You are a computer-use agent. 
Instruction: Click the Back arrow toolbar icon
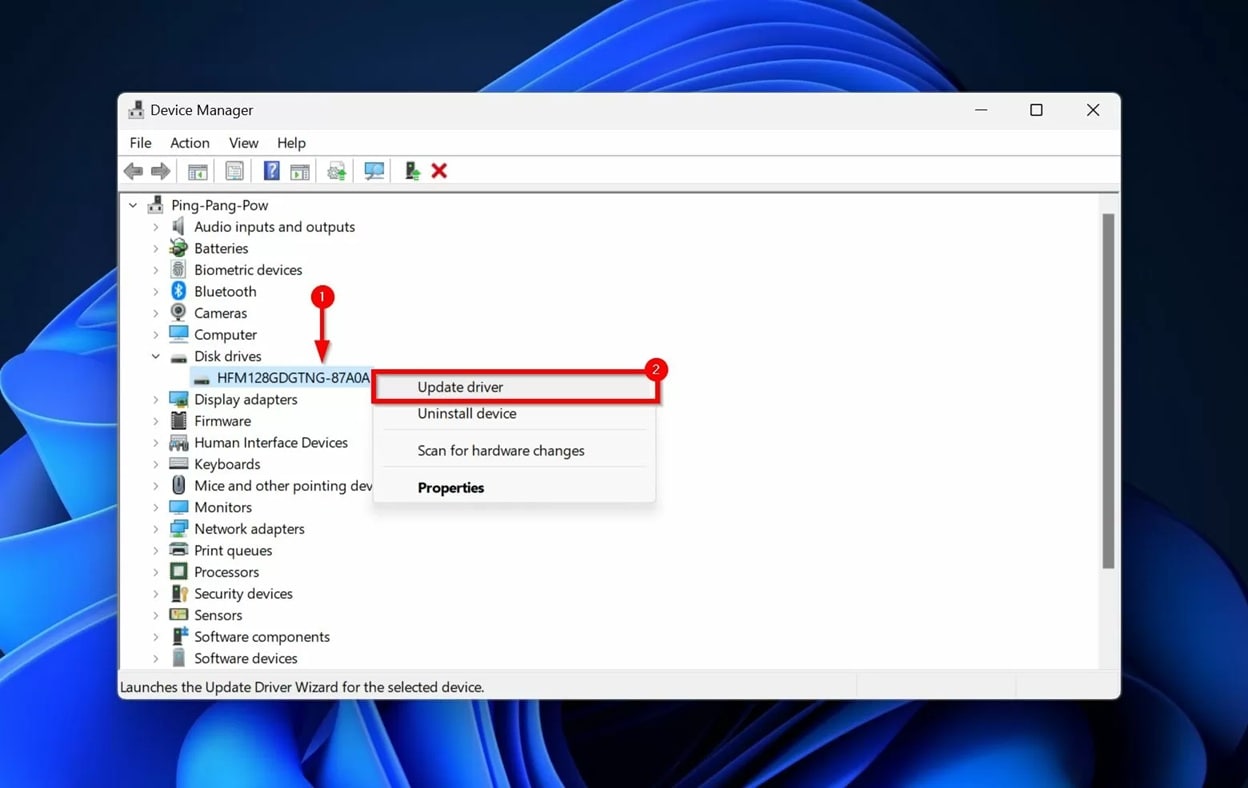point(133,171)
